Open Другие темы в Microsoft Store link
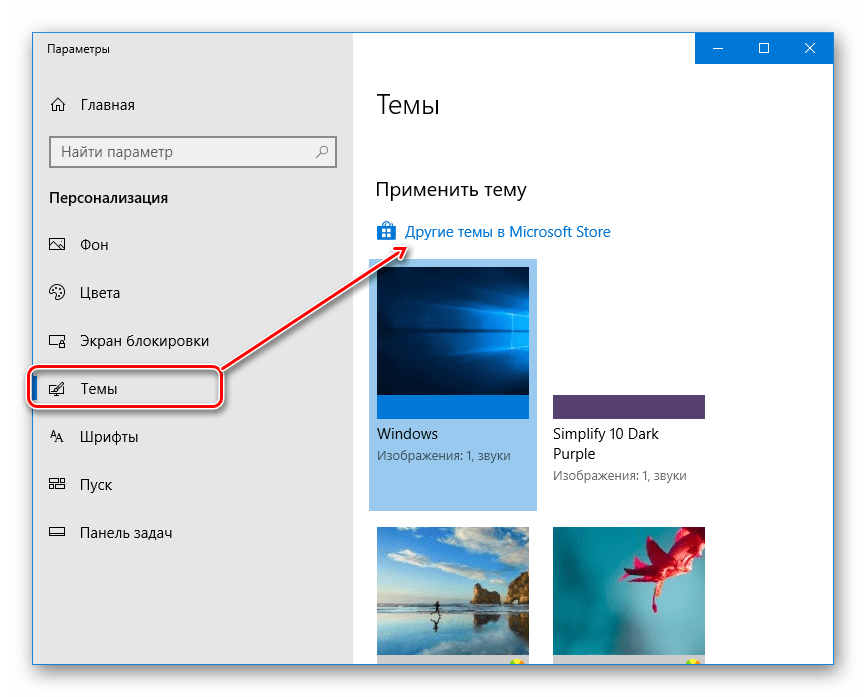This screenshot has width=866, height=697. 507,232
